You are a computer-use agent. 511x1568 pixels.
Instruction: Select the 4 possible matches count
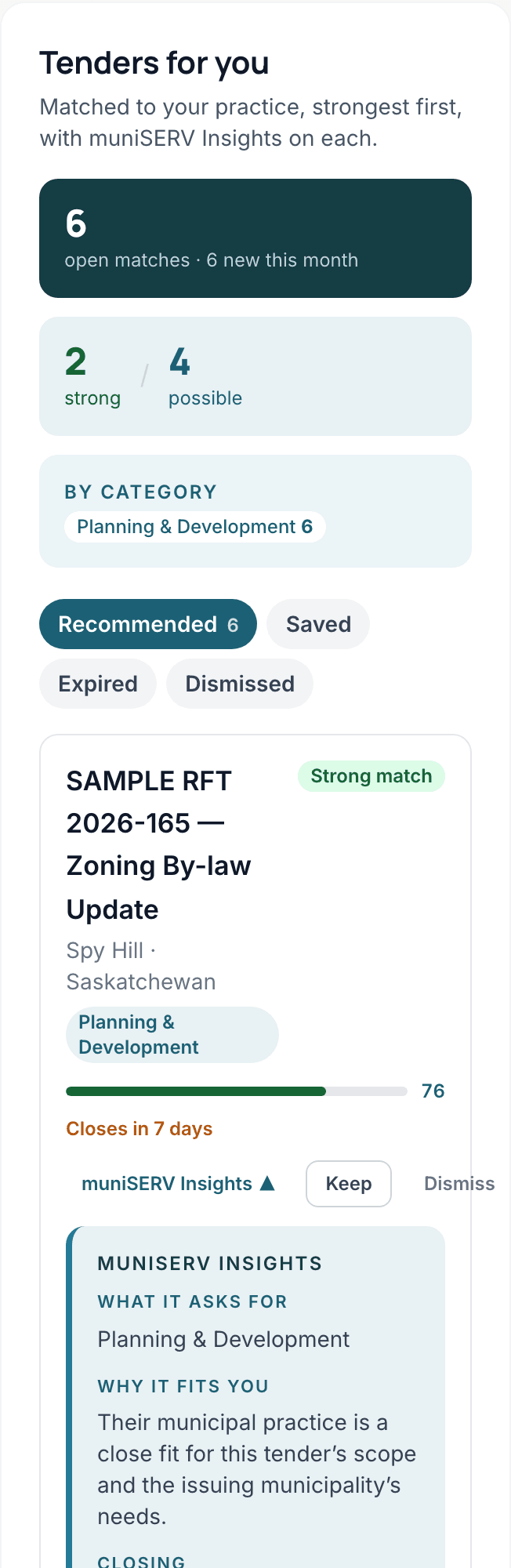(205, 376)
